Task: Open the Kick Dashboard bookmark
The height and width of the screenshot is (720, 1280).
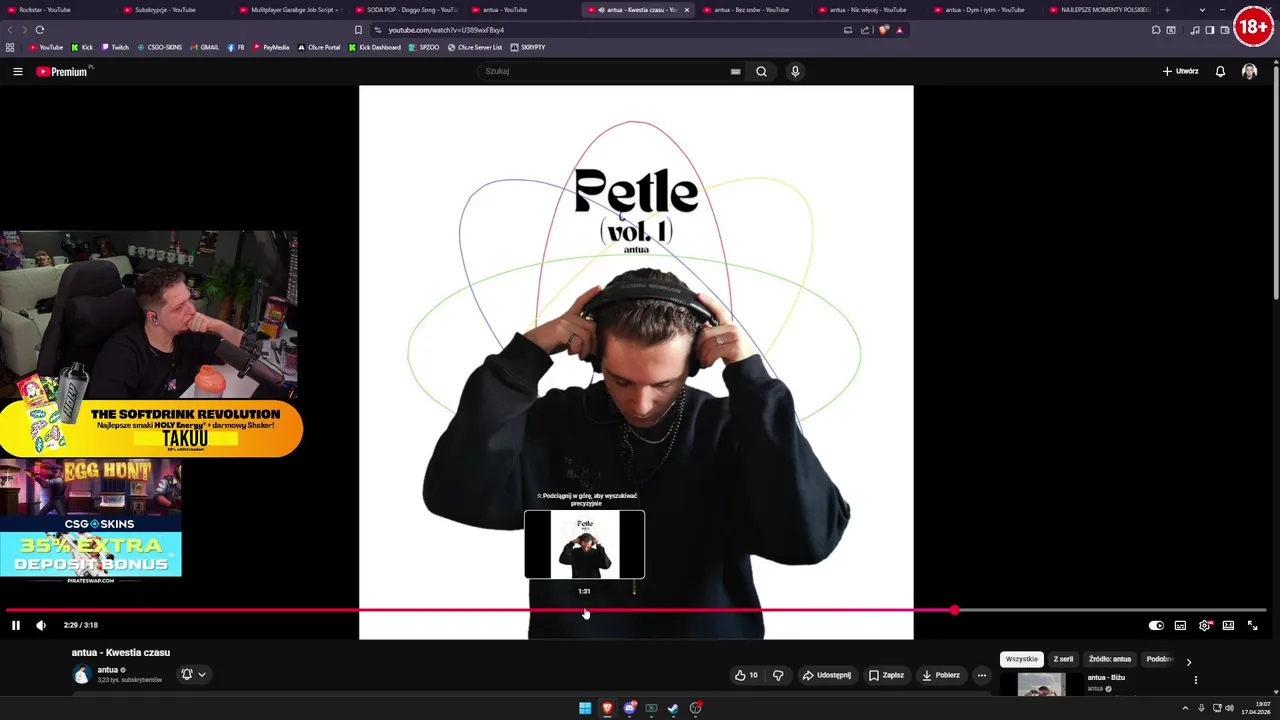Action: coord(375,47)
